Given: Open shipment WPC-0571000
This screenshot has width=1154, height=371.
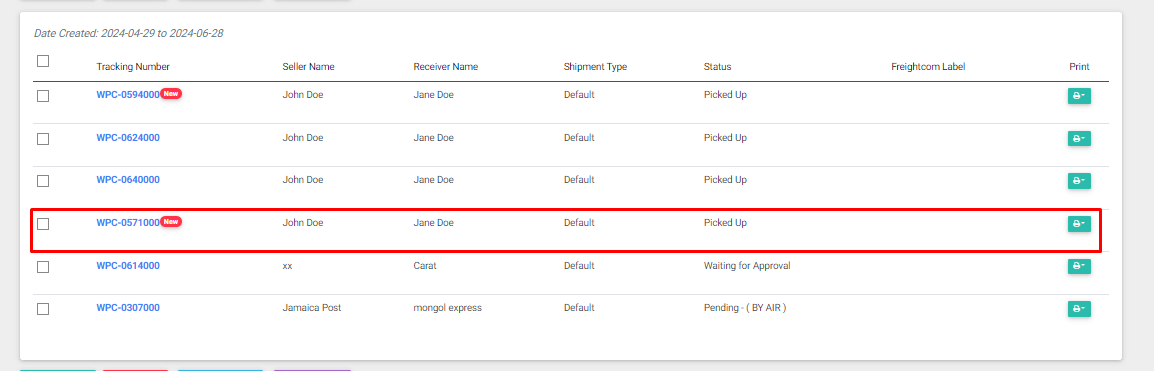Looking at the screenshot, I should coord(128,222).
